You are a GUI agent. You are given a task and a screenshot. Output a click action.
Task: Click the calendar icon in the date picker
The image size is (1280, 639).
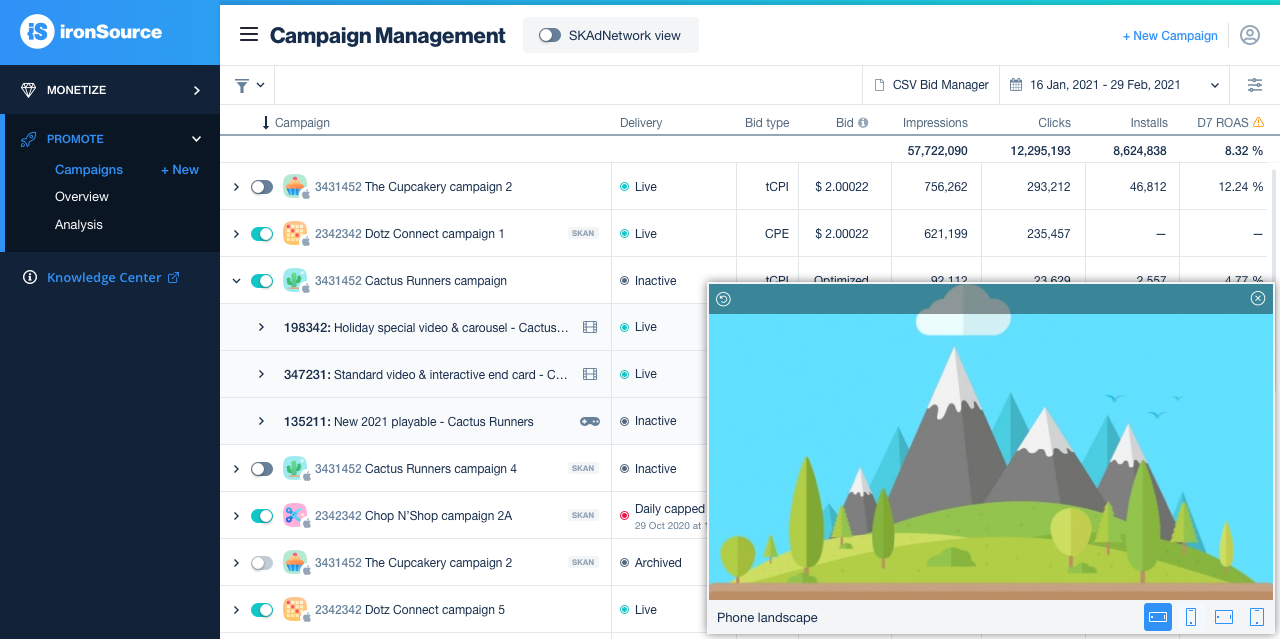[x=1016, y=85]
